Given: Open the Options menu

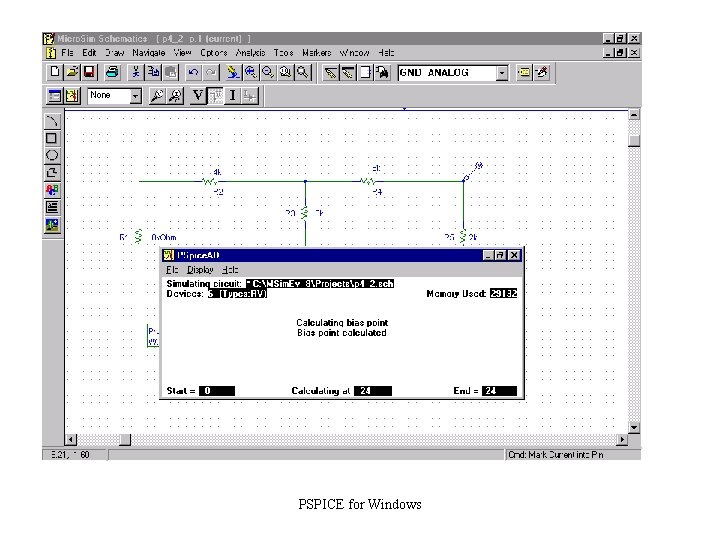Looking at the screenshot, I should click(x=214, y=52).
